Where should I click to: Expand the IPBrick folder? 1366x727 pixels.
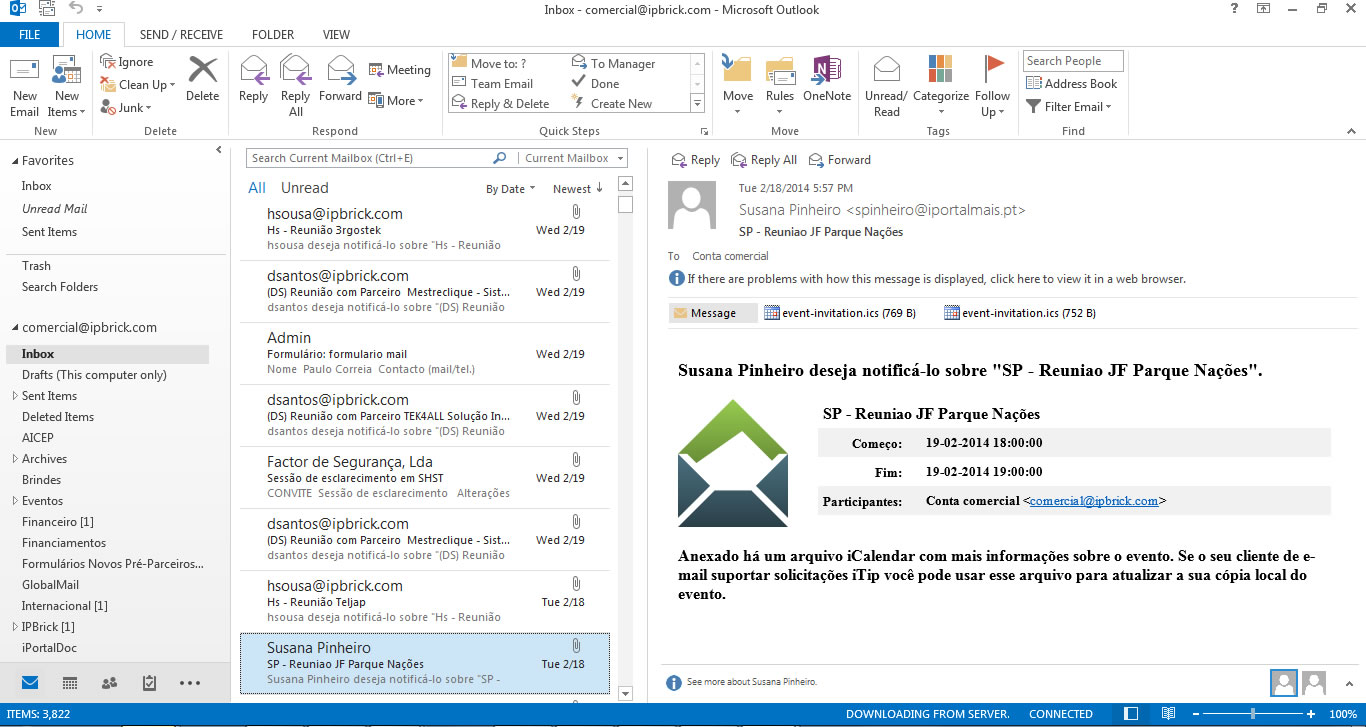tap(14, 627)
